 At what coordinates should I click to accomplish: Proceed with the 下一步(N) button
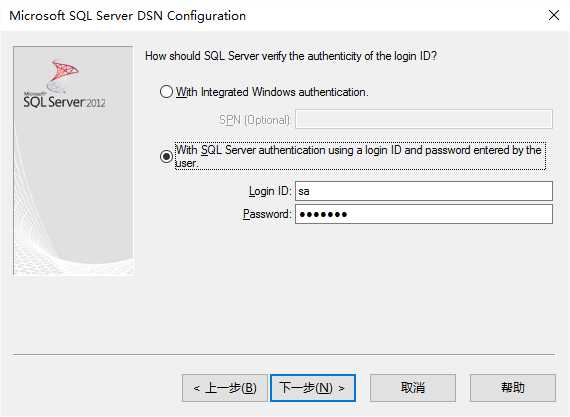tap(313, 388)
